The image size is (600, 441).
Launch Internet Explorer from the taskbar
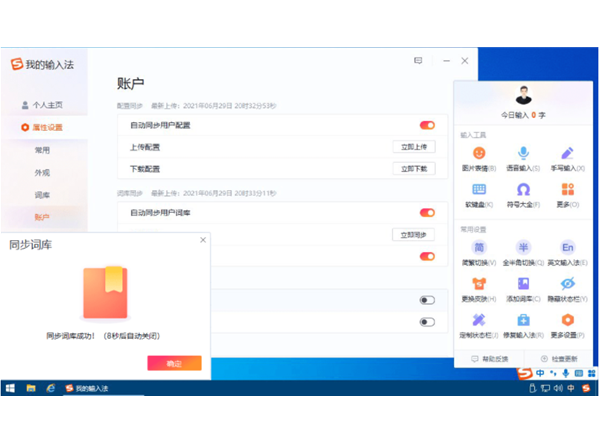[51, 388]
